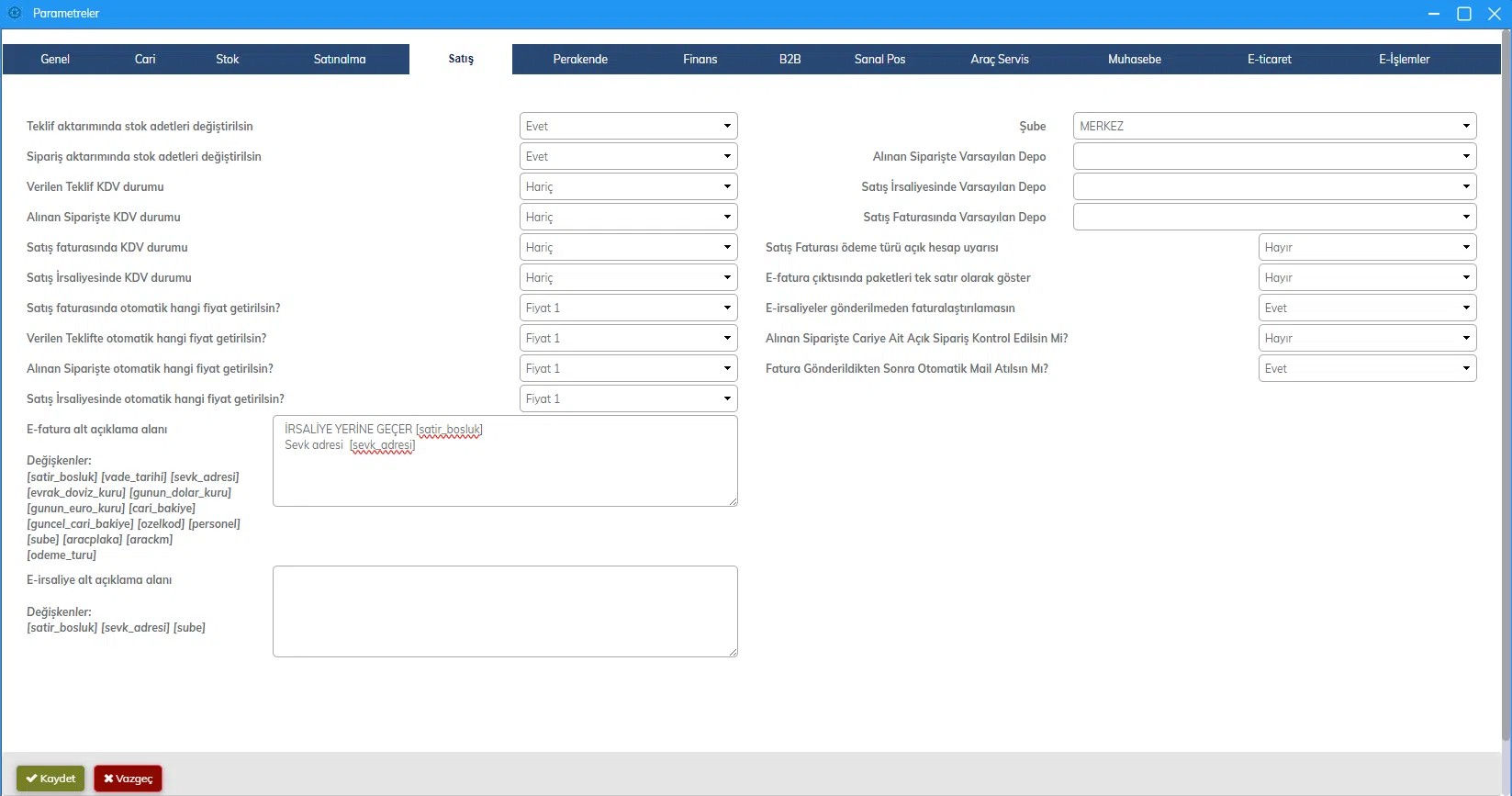Click the Parametreler gear icon in title bar

[15, 13]
